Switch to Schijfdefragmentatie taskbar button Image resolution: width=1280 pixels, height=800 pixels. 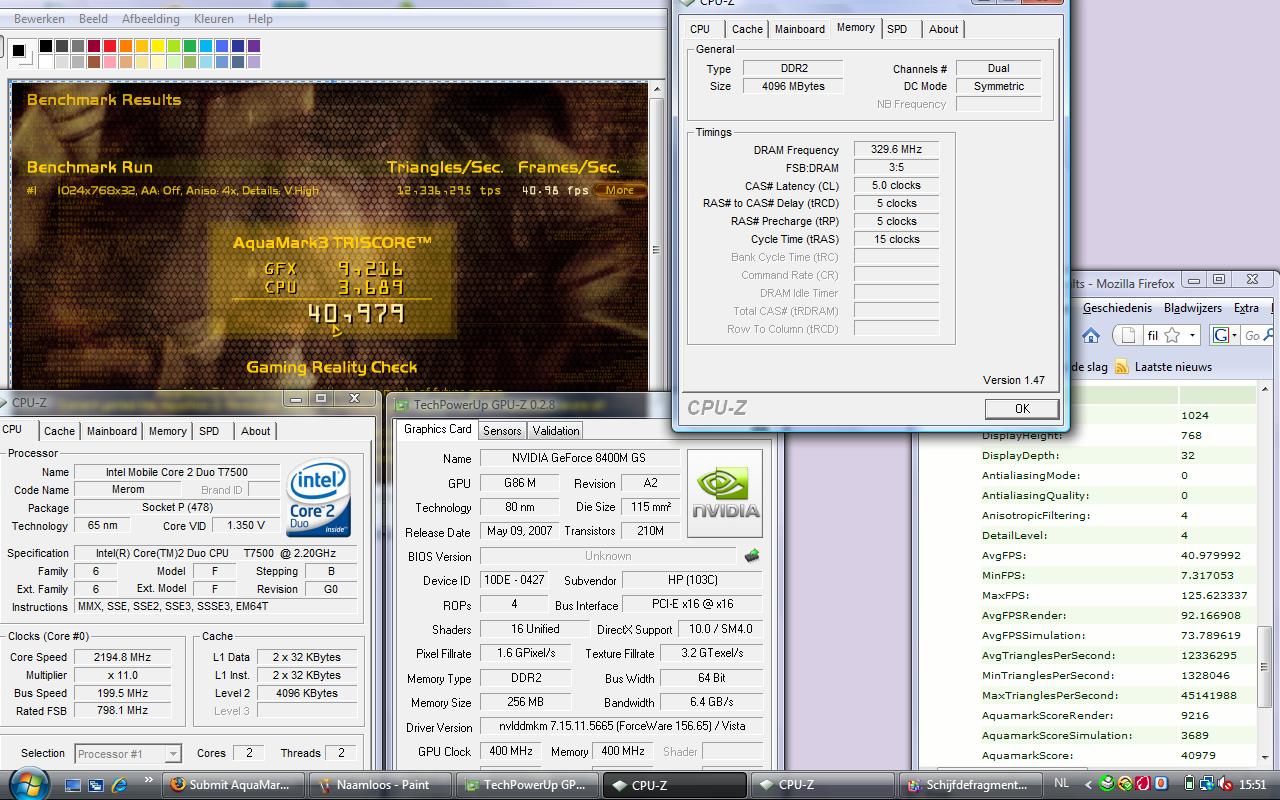(x=969, y=785)
